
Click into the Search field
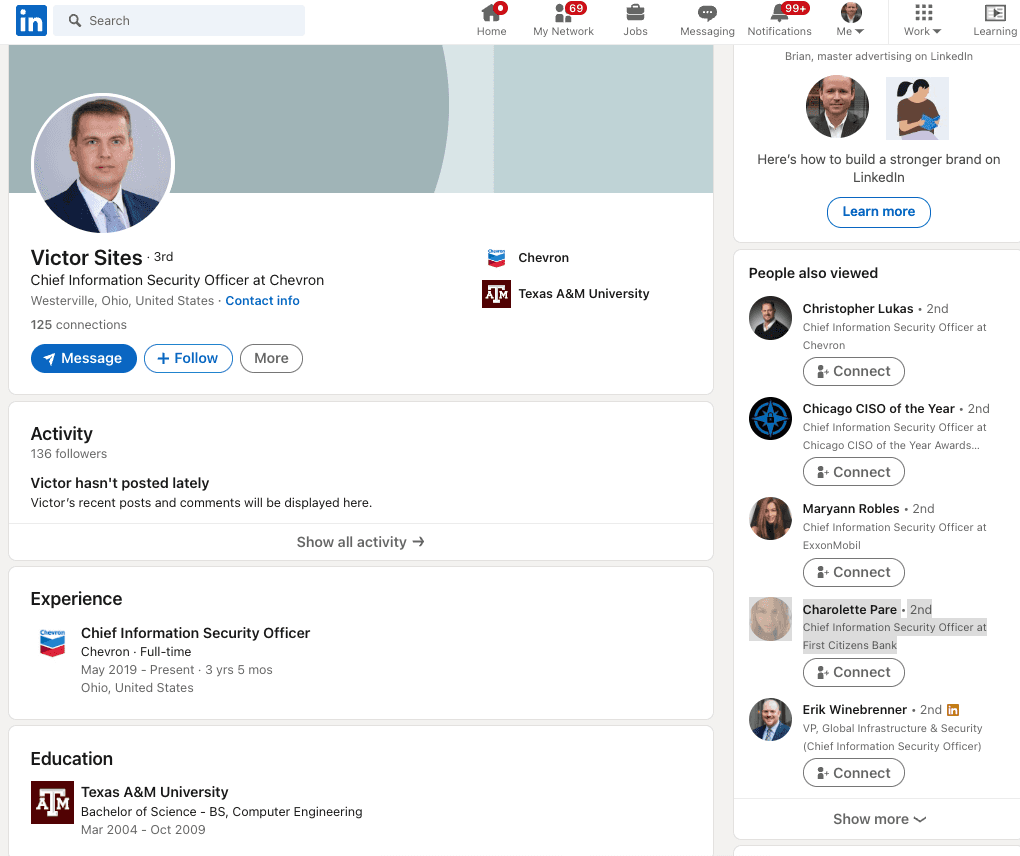[x=179, y=20]
